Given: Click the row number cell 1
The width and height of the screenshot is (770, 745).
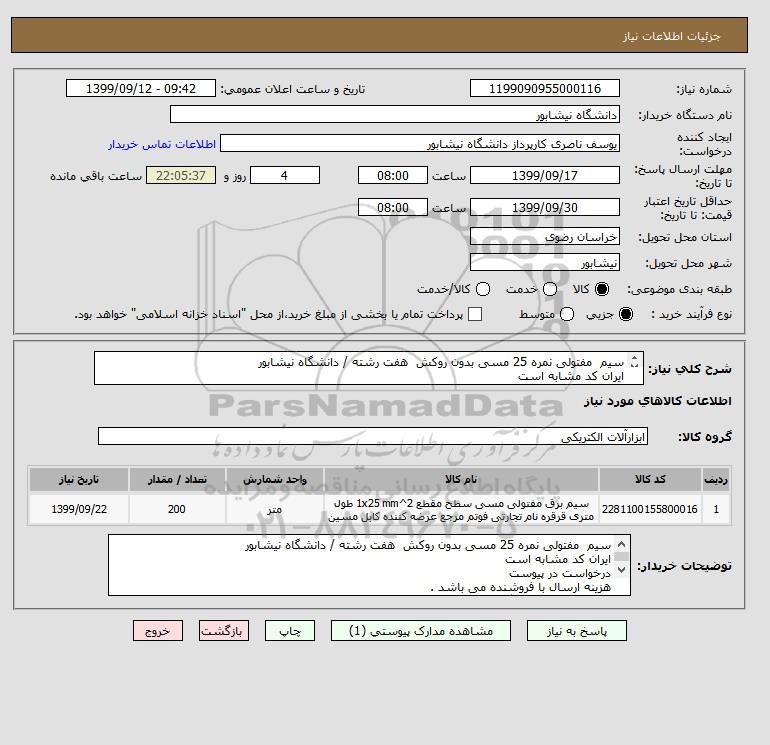Looking at the screenshot, I should coord(716,509).
